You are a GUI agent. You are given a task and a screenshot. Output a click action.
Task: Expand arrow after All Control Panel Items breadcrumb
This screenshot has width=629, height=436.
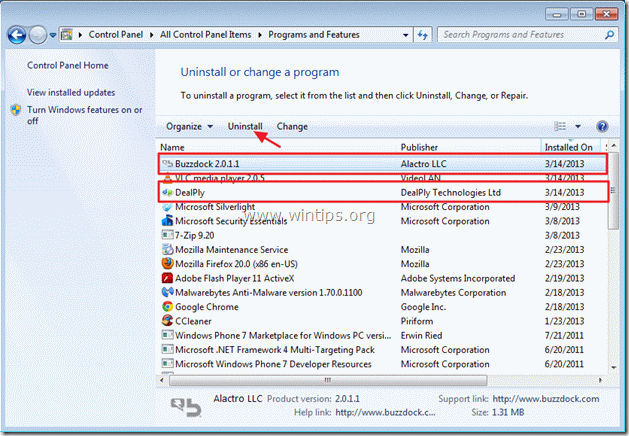point(260,35)
